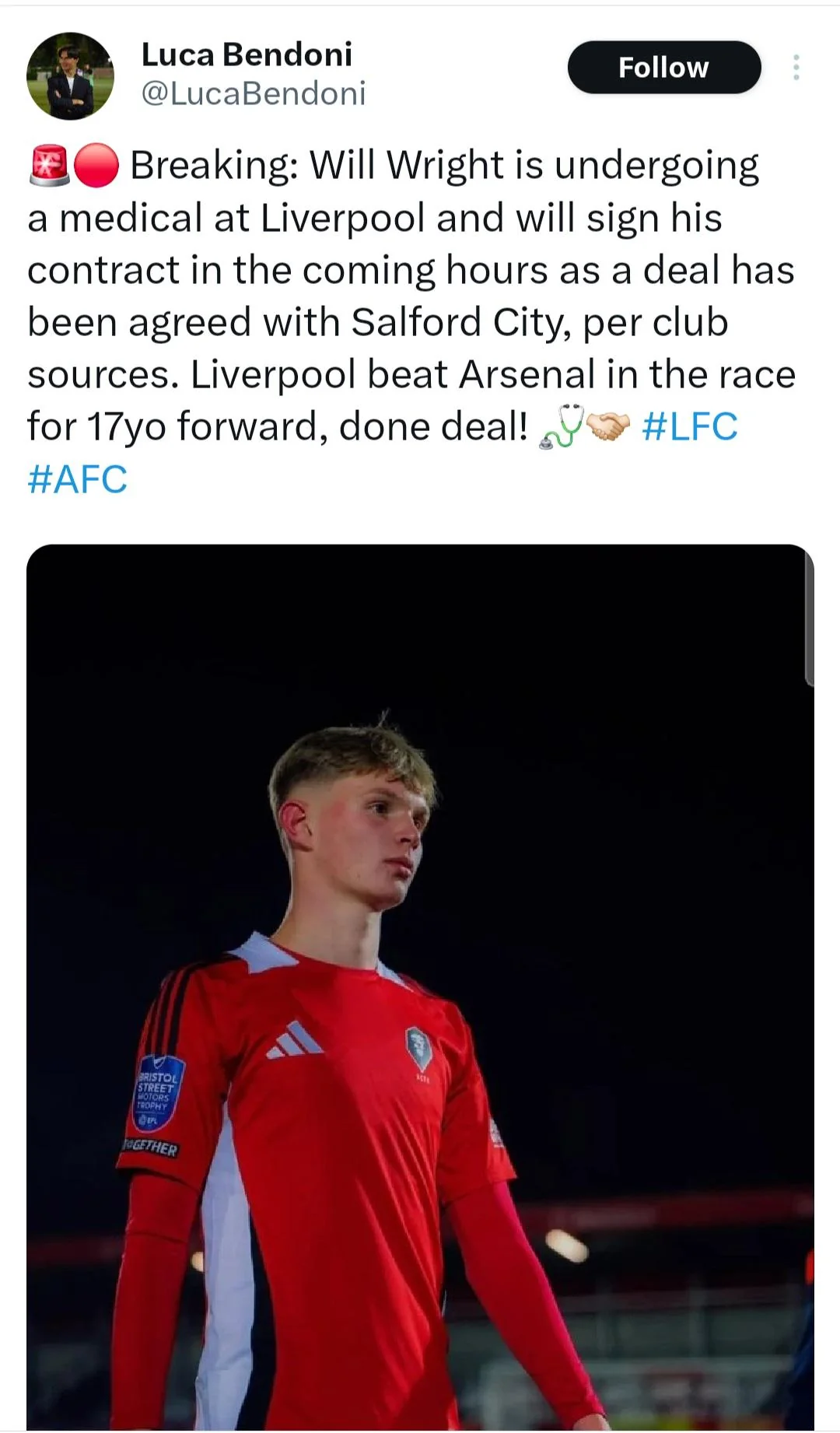Screen dimensions: 840x1433
Task: Click the red circle emoji
Action: pyautogui.click(x=96, y=166)
